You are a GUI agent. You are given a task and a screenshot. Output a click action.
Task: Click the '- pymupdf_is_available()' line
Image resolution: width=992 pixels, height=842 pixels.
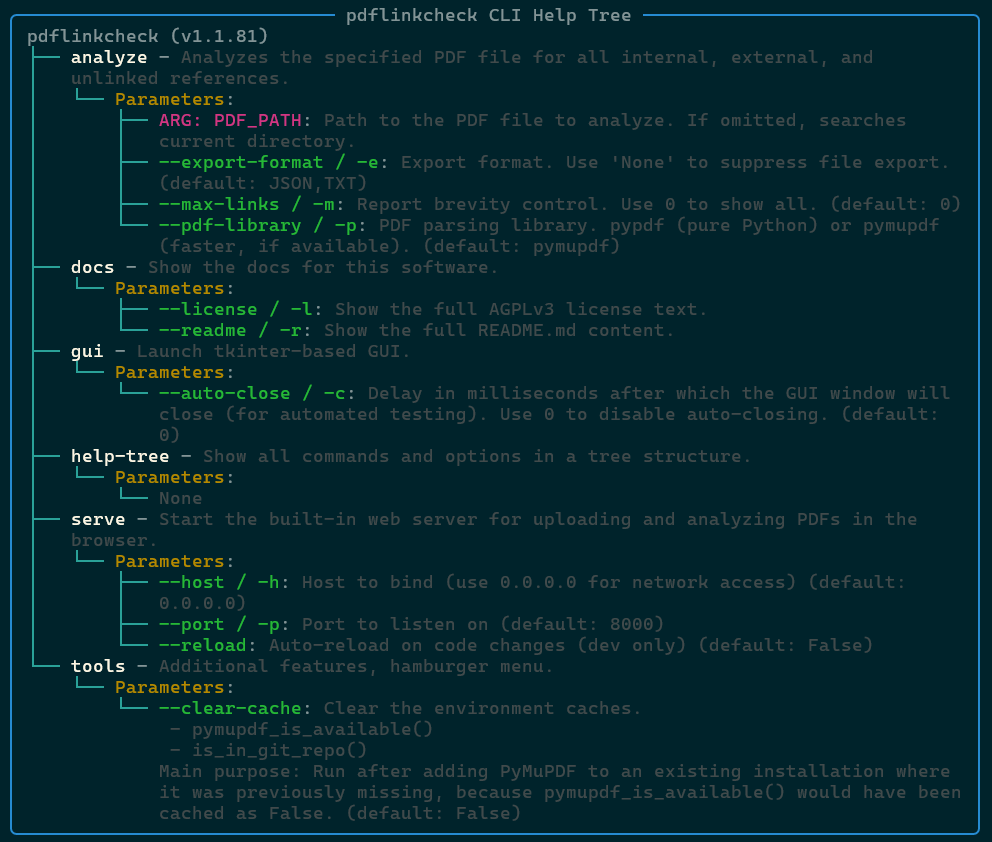pyautogui.click(x=302, y=729)
